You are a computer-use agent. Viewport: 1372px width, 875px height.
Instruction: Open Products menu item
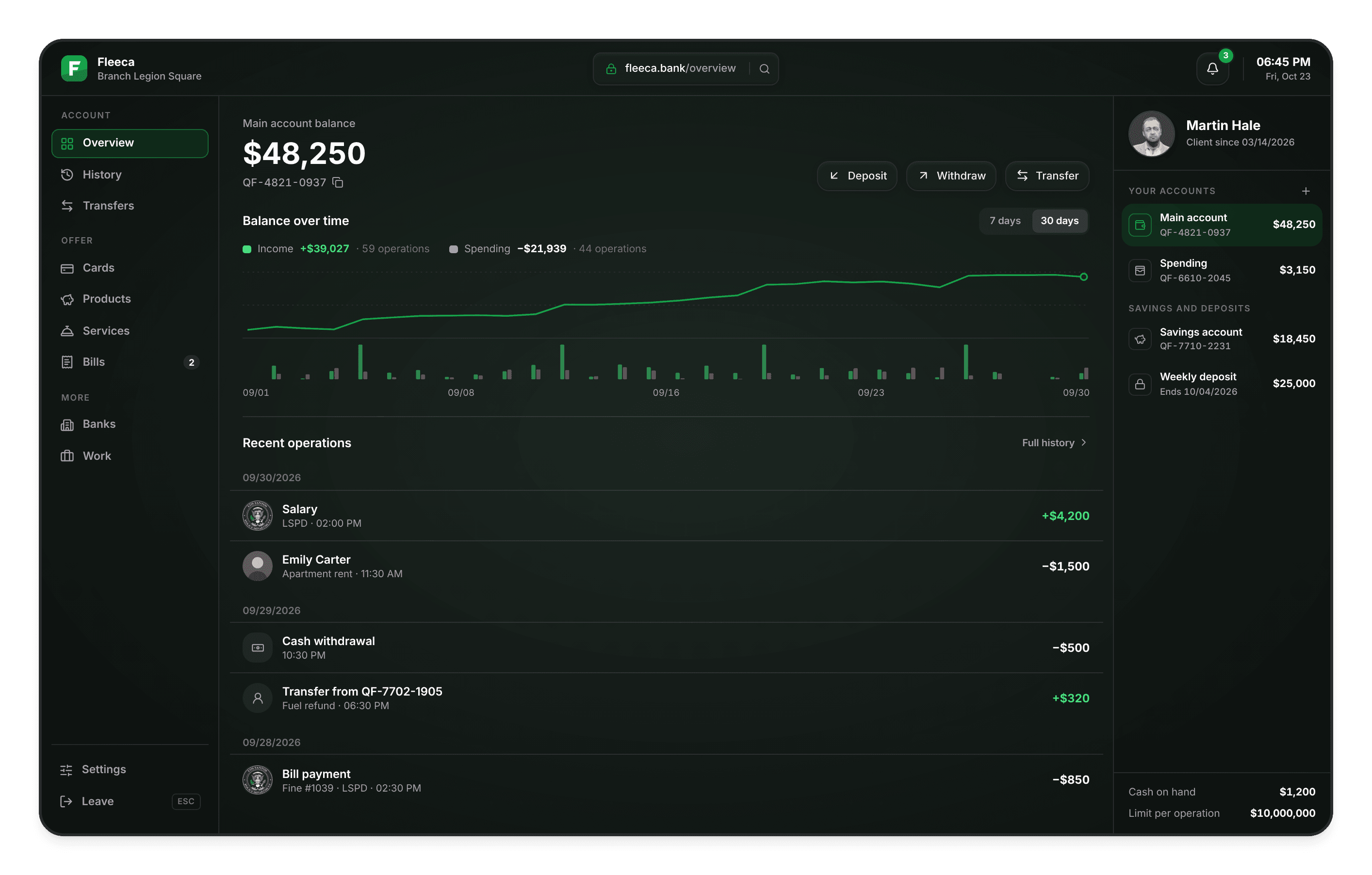pos(130,299)
